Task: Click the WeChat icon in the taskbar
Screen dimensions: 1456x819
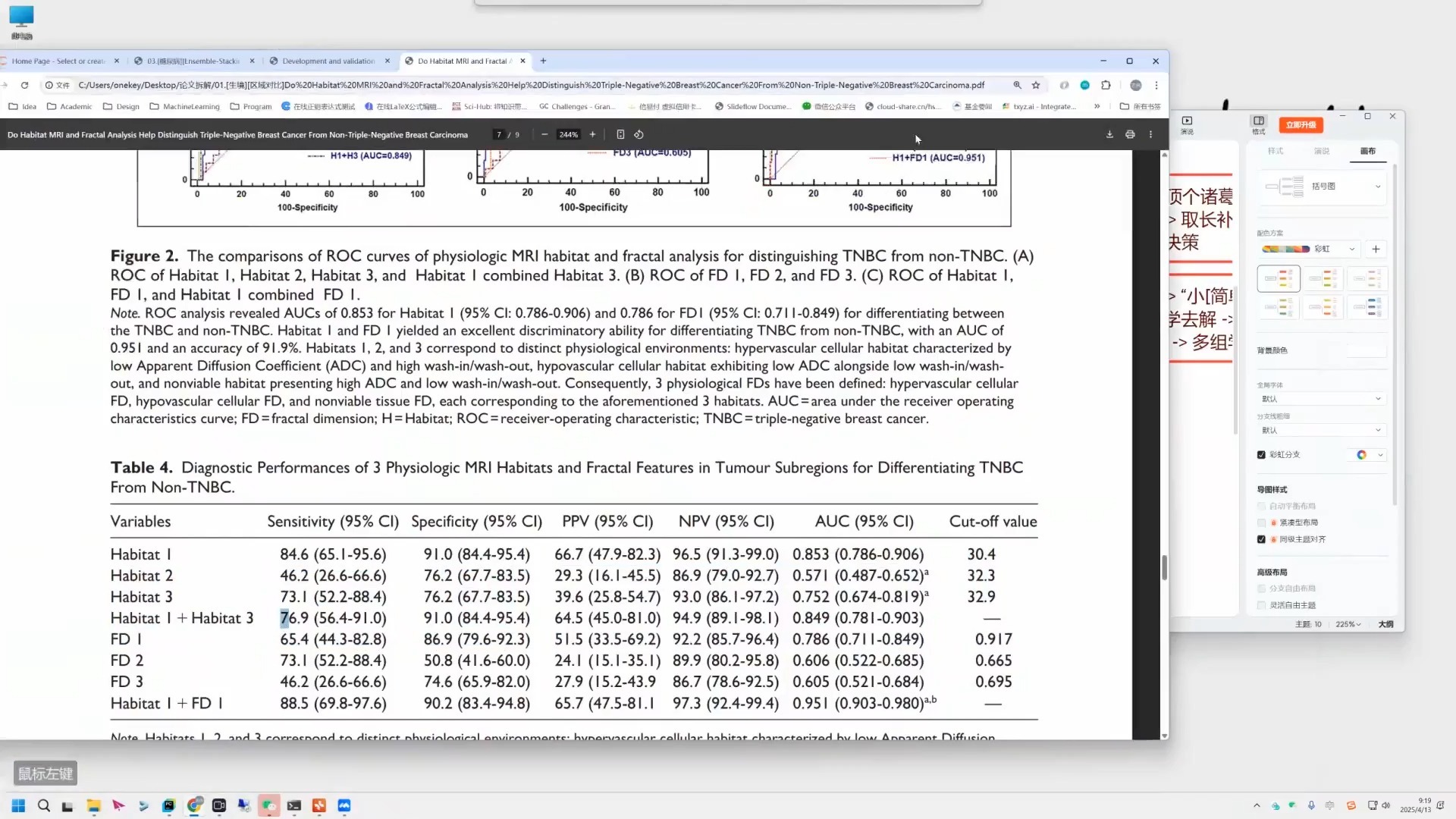Action: click(269, 805)
